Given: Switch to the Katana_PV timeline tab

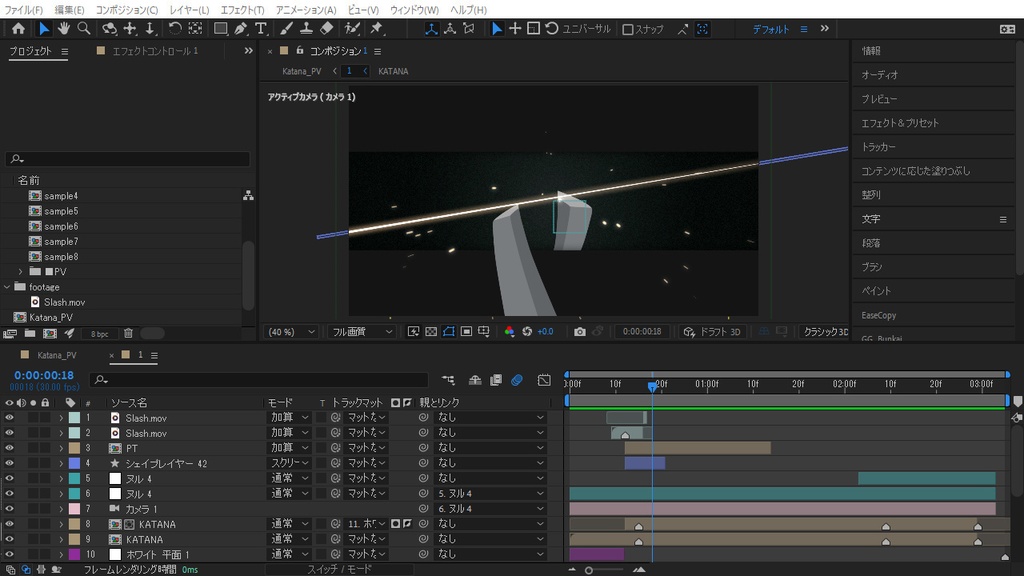Looking at the screenshot, I should (57, 355).
